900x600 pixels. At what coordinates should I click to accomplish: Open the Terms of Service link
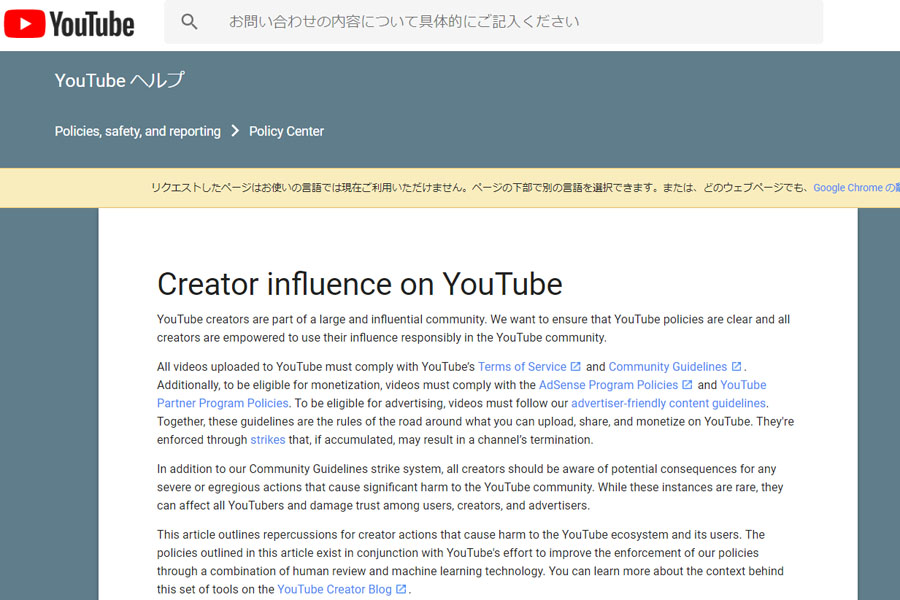(522, 367)
